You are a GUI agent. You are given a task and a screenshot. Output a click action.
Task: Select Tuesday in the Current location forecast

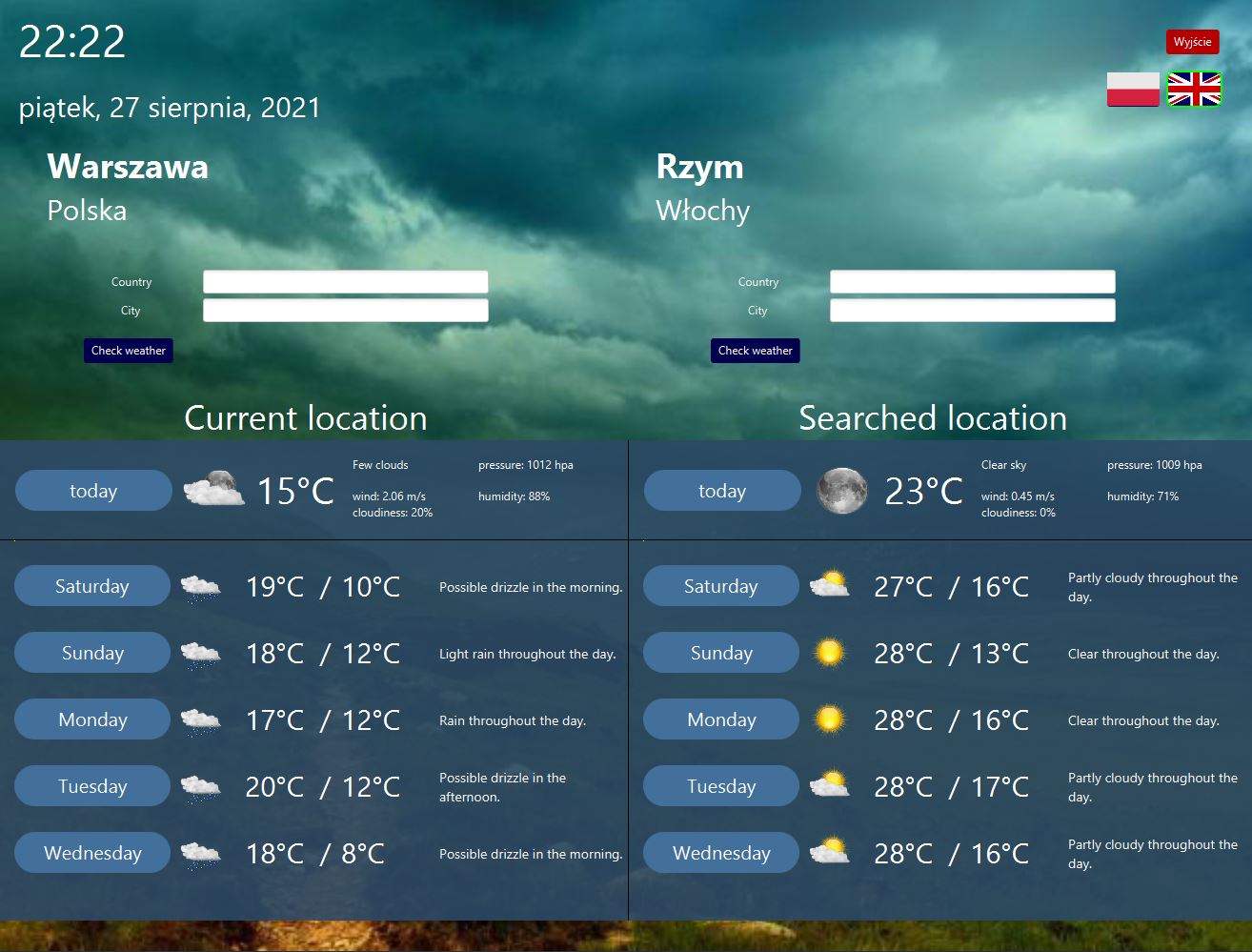point(91,785)
